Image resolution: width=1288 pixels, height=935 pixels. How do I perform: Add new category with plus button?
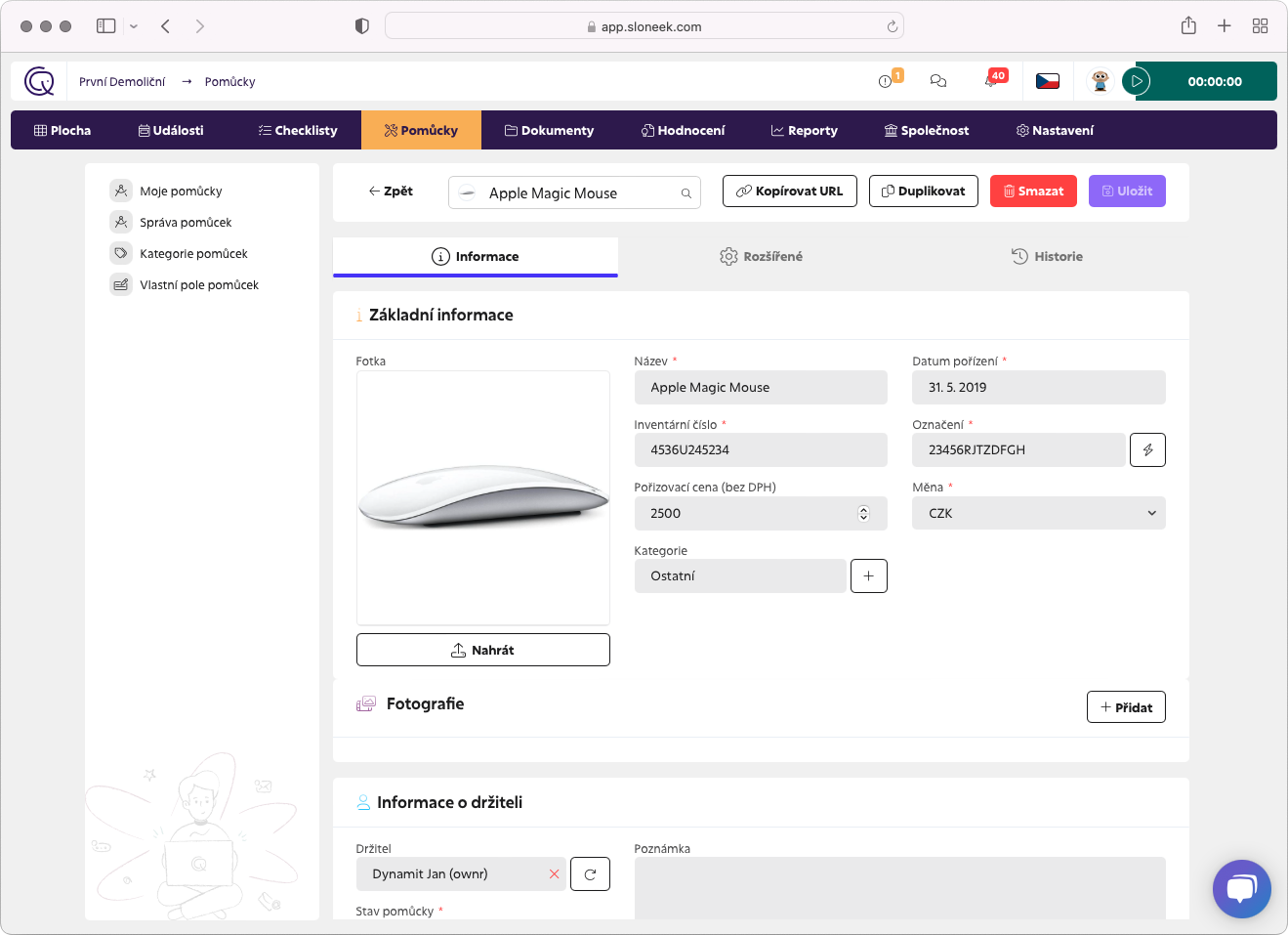[869, 575]
